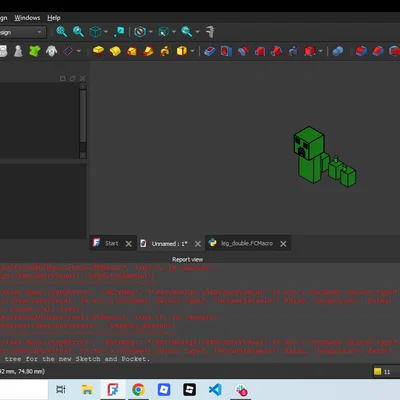Click the green Sub-Shape Binder icon
Screen dimensions: 400x400
[x=35, y=51]
